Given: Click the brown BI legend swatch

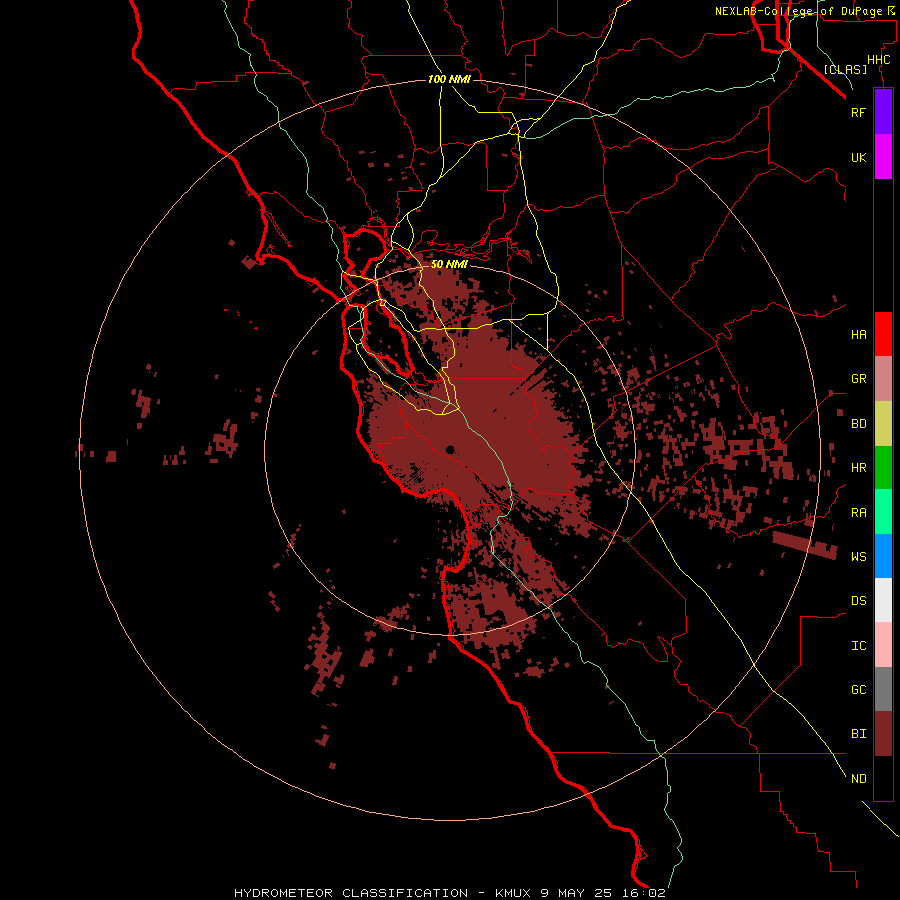Looking at the screenshot, I should tap(883, 734).
